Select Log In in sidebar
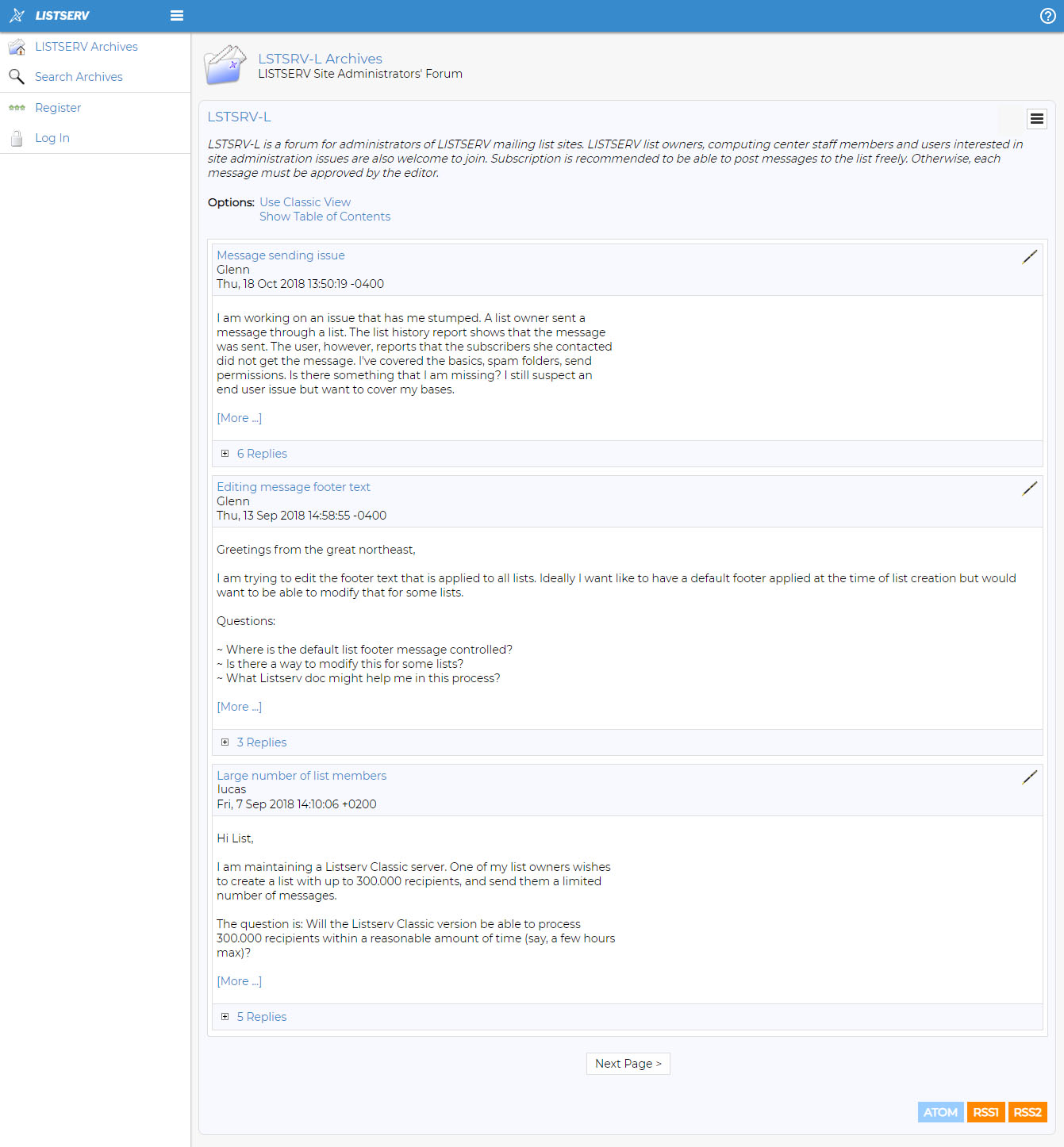 click(x=52, y=138)
